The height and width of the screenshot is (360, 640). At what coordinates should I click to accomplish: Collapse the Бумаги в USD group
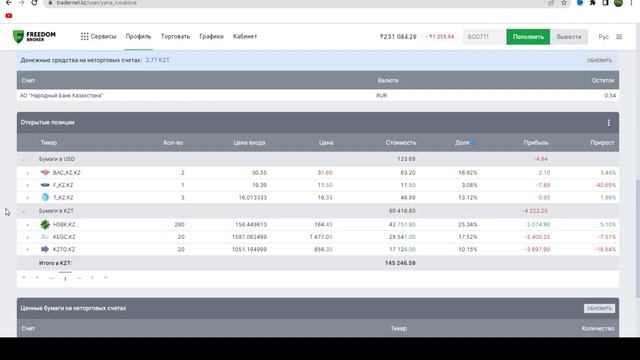(x=23, y=159)
